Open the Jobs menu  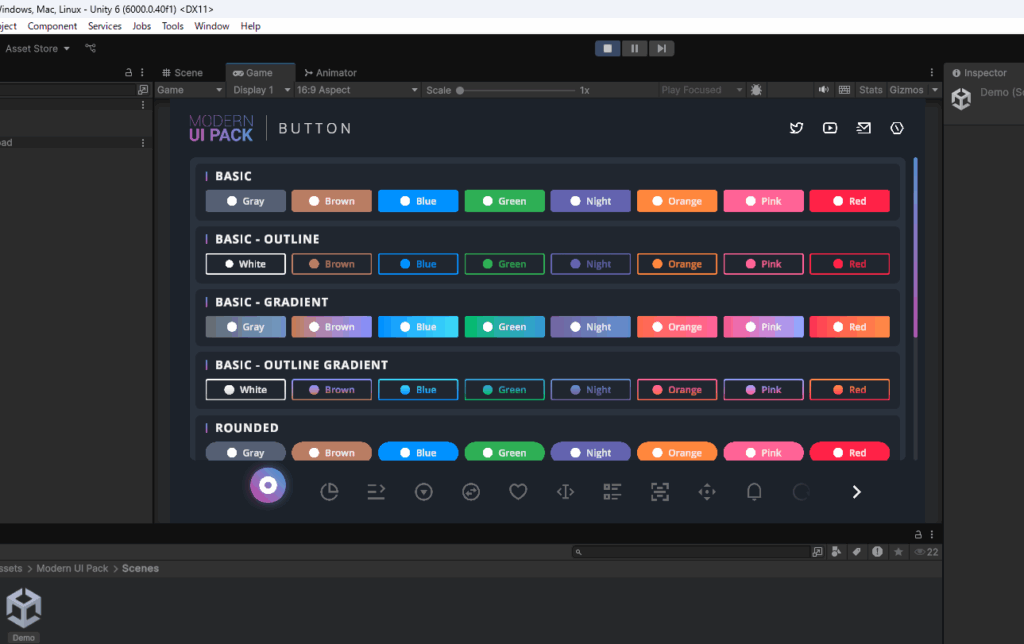142,26
